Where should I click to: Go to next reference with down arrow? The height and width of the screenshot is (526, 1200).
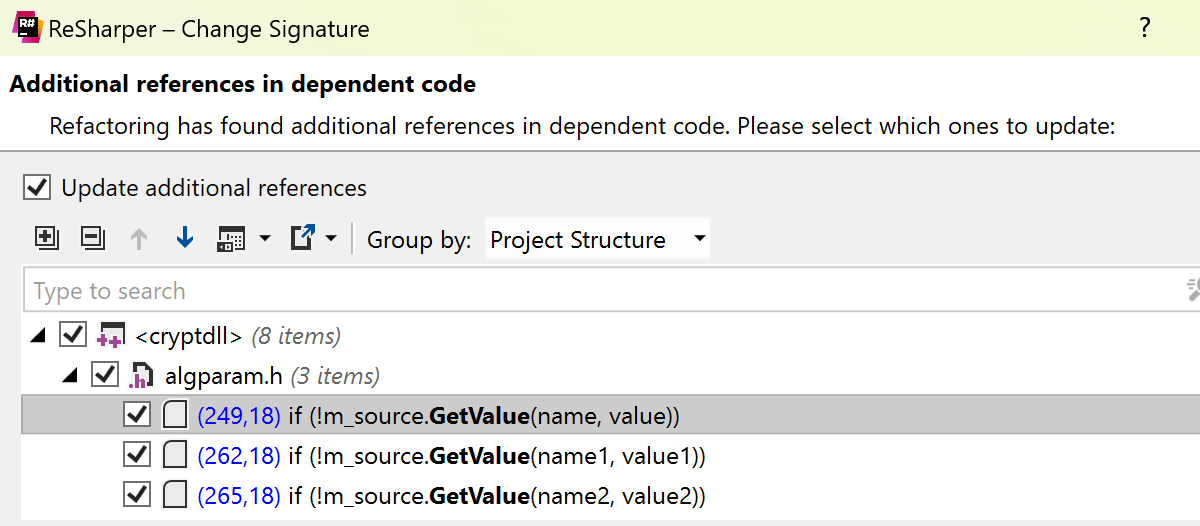tap(184, 239)
